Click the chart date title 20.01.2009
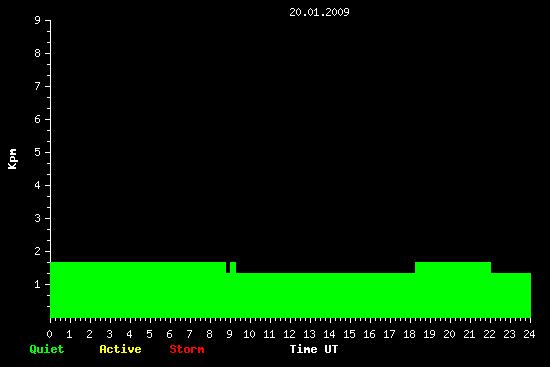Viewport: 550px width, 367px height. click(319, 12)
